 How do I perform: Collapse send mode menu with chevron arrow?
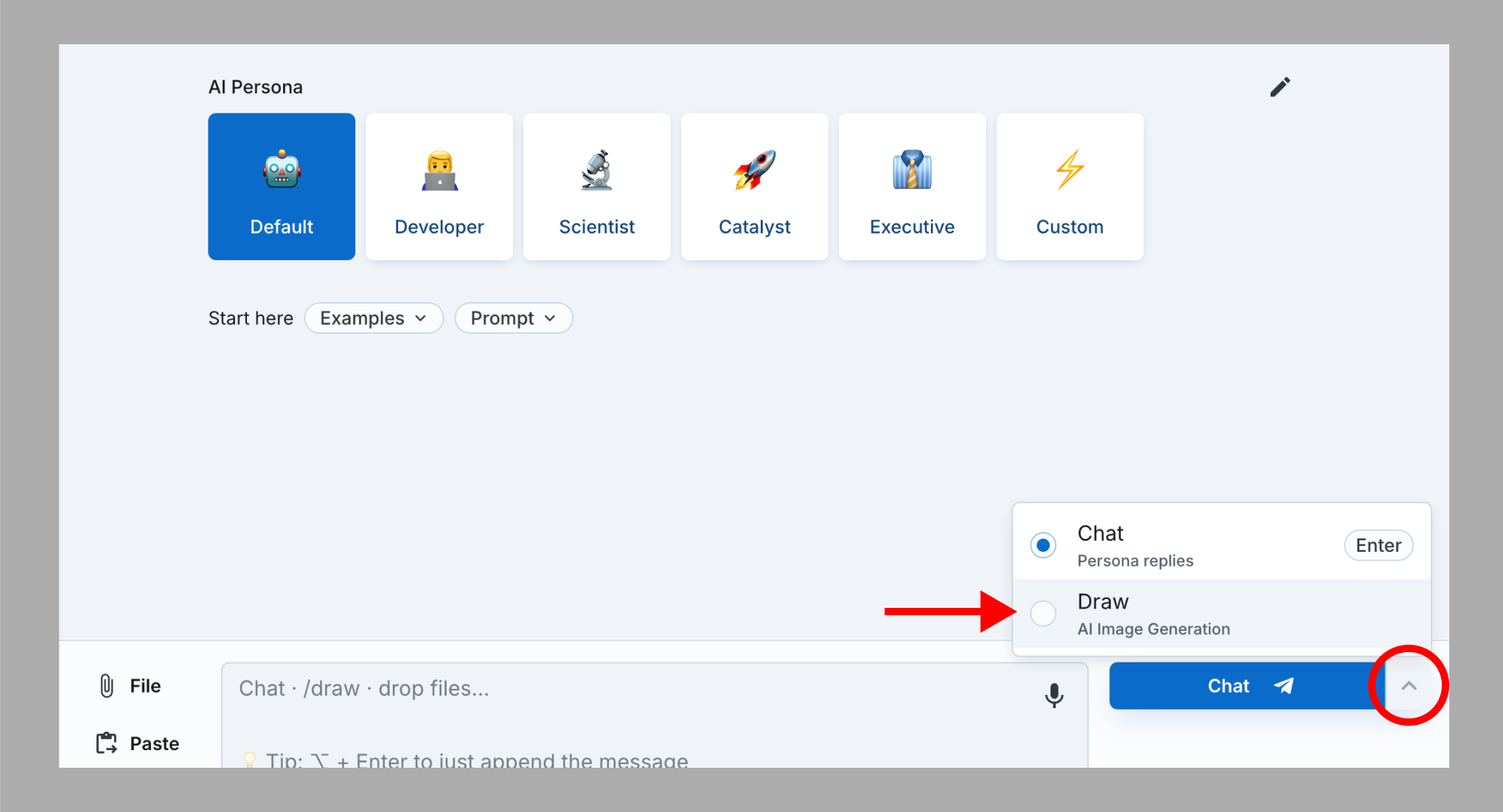point(1409,686)
